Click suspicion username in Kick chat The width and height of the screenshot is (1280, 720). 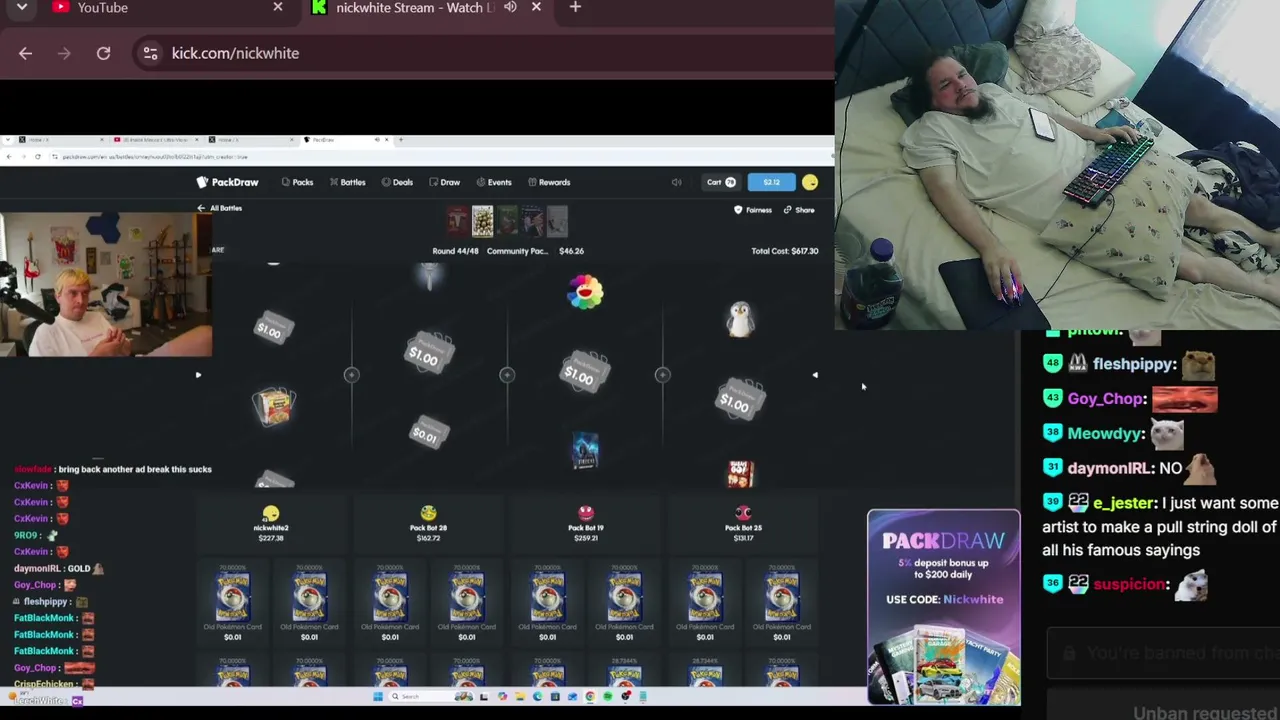click(1129, 584)
